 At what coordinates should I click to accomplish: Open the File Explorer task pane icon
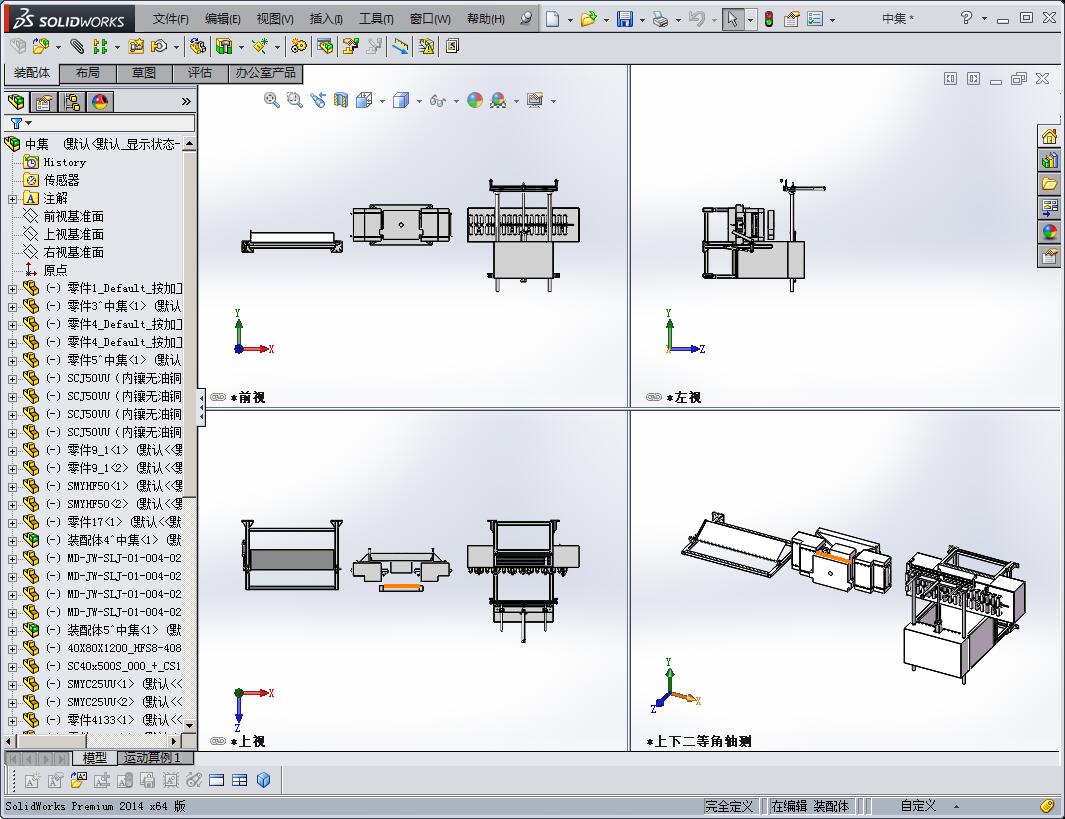tap(1049, 184)
